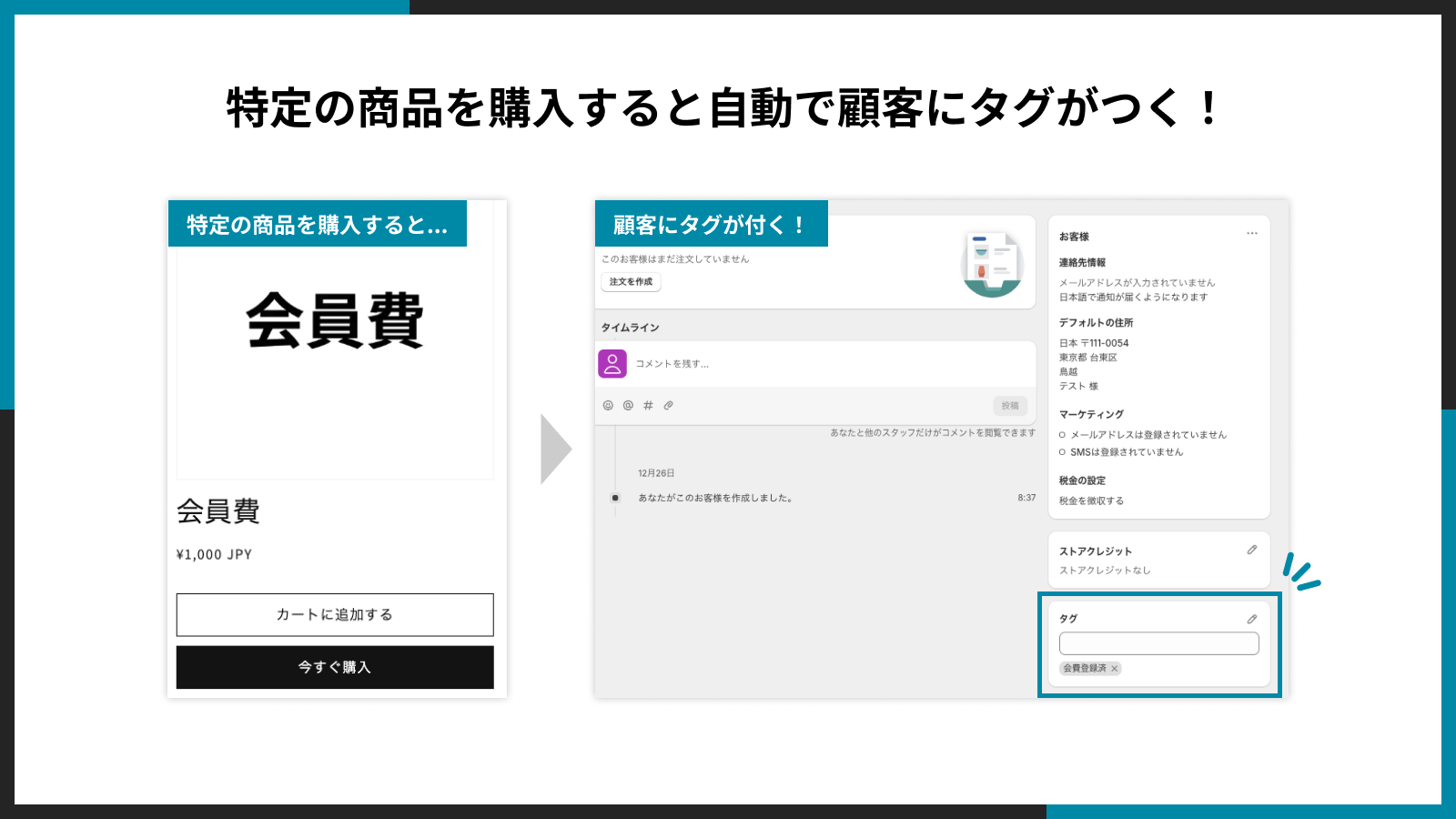Select the SMS marketing status circle
The height and width of the screenshot is (819, 1456).
coord(1060,451)
